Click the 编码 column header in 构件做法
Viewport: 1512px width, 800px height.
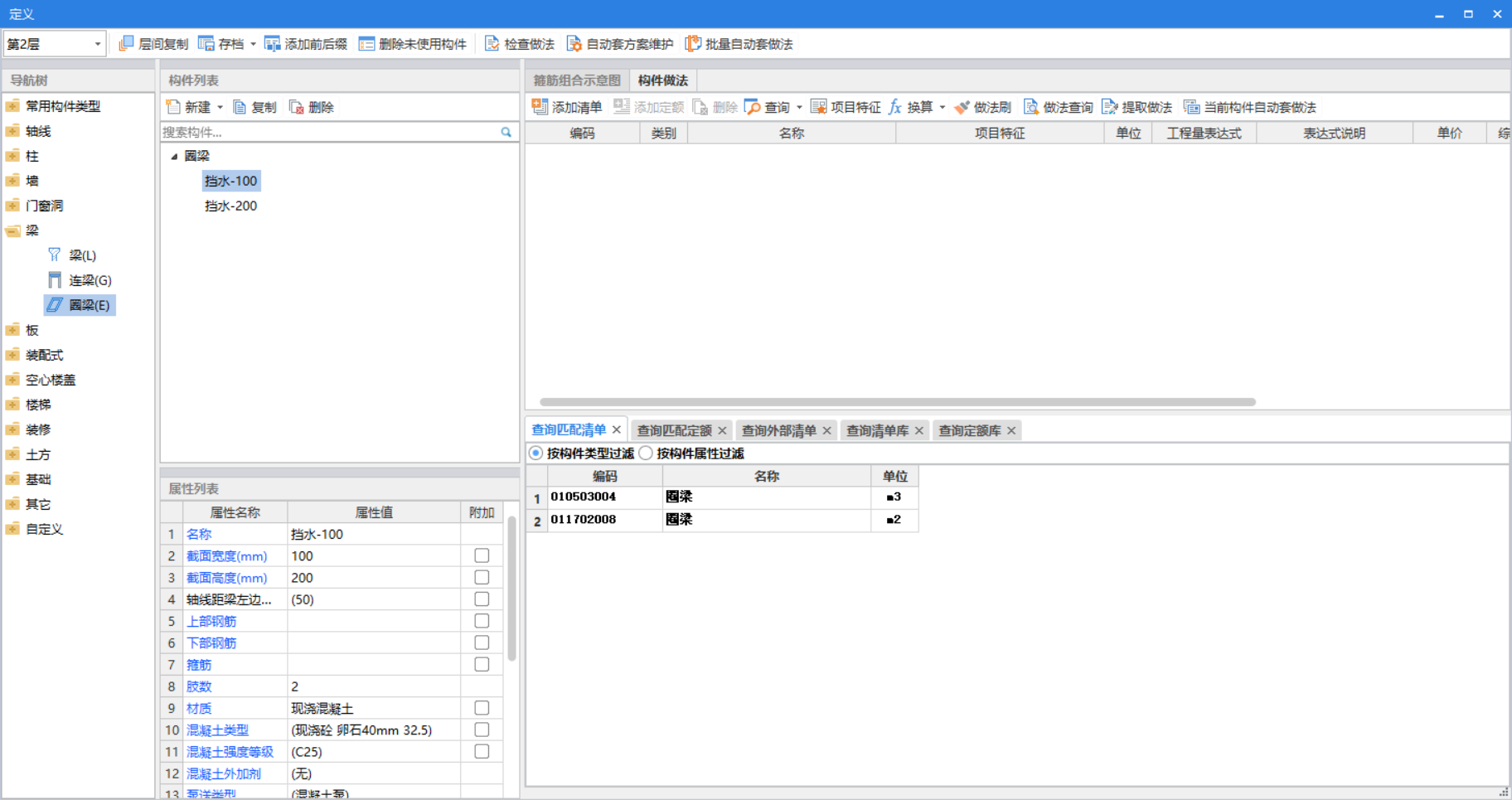coord(582,133)
